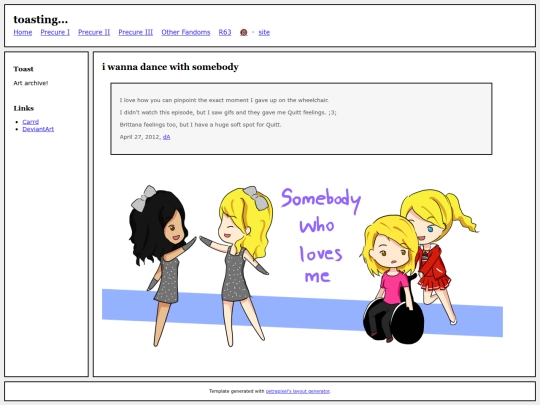Click the line about giving up on wheelchair
The image size is (540, 405).
coord(224,100)
